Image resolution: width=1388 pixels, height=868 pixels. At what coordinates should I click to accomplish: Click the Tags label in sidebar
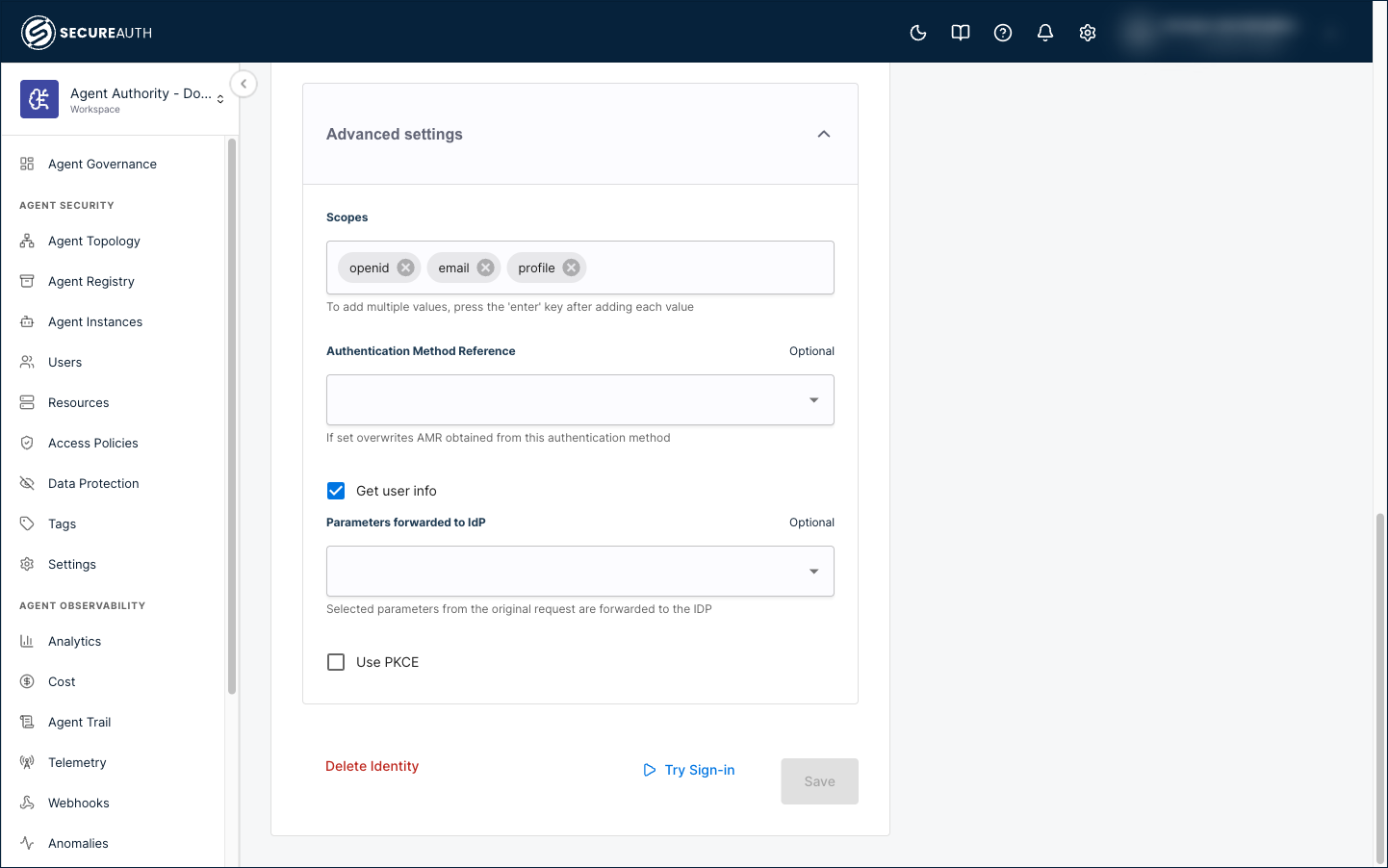coord(63,523)
